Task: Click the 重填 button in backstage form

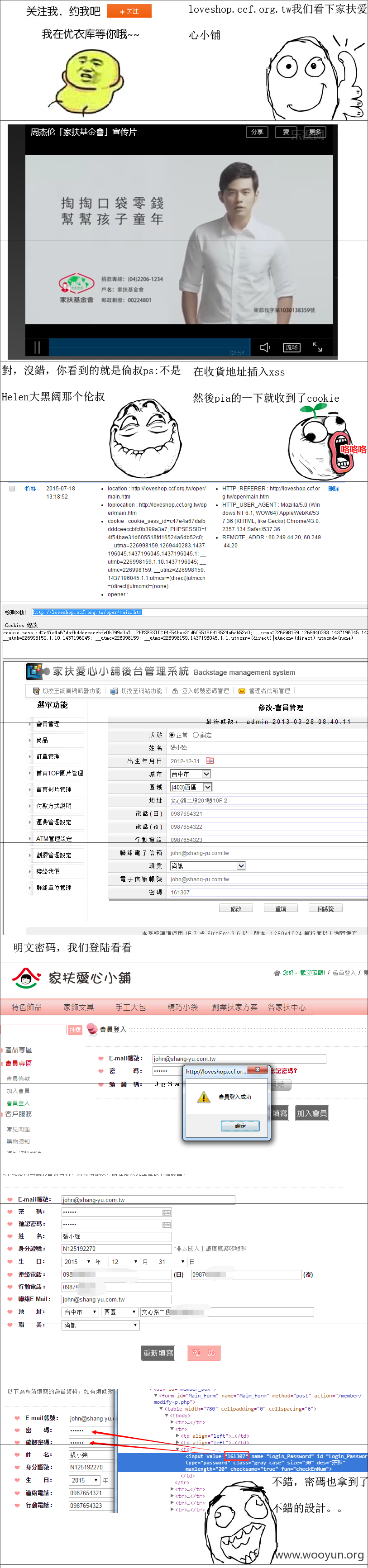Action: tap(281, 908)
